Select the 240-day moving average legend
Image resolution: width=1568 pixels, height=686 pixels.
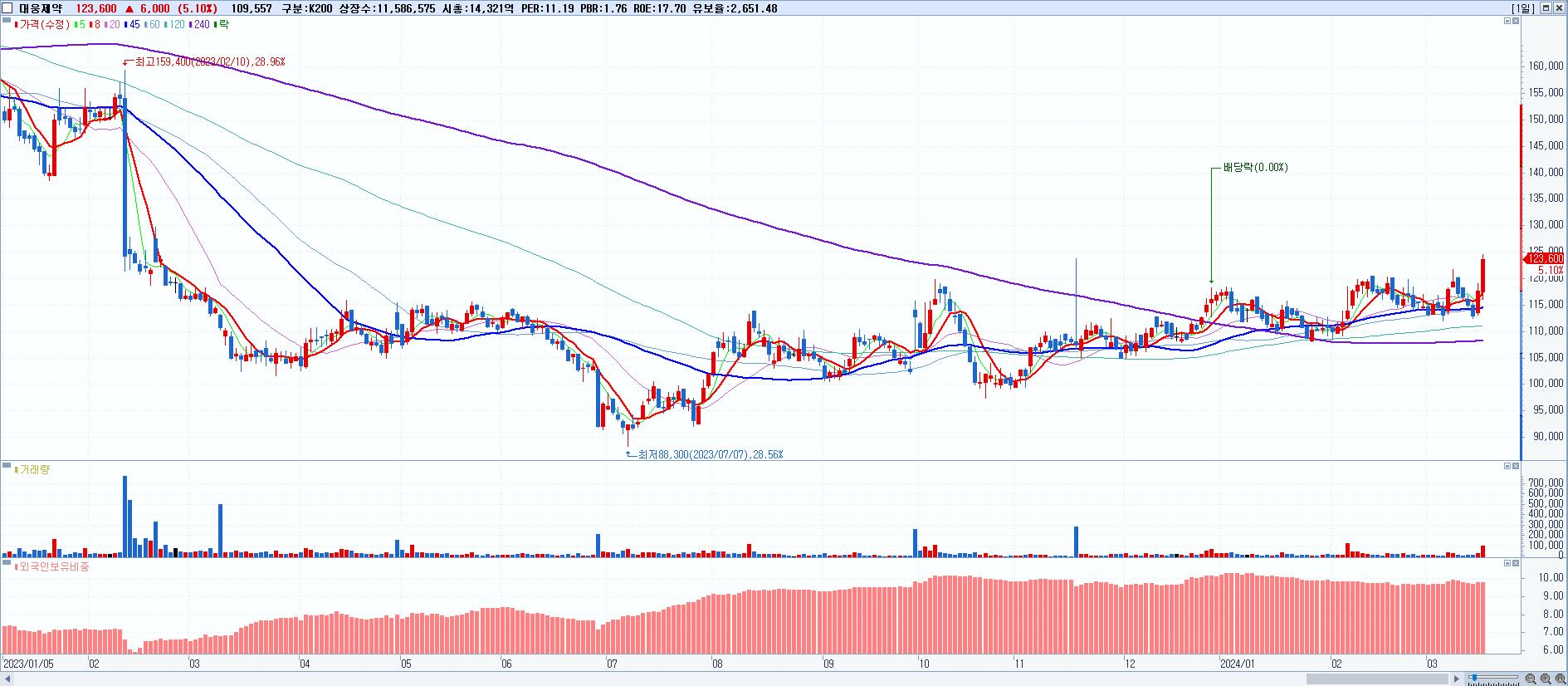coord(200,25)
